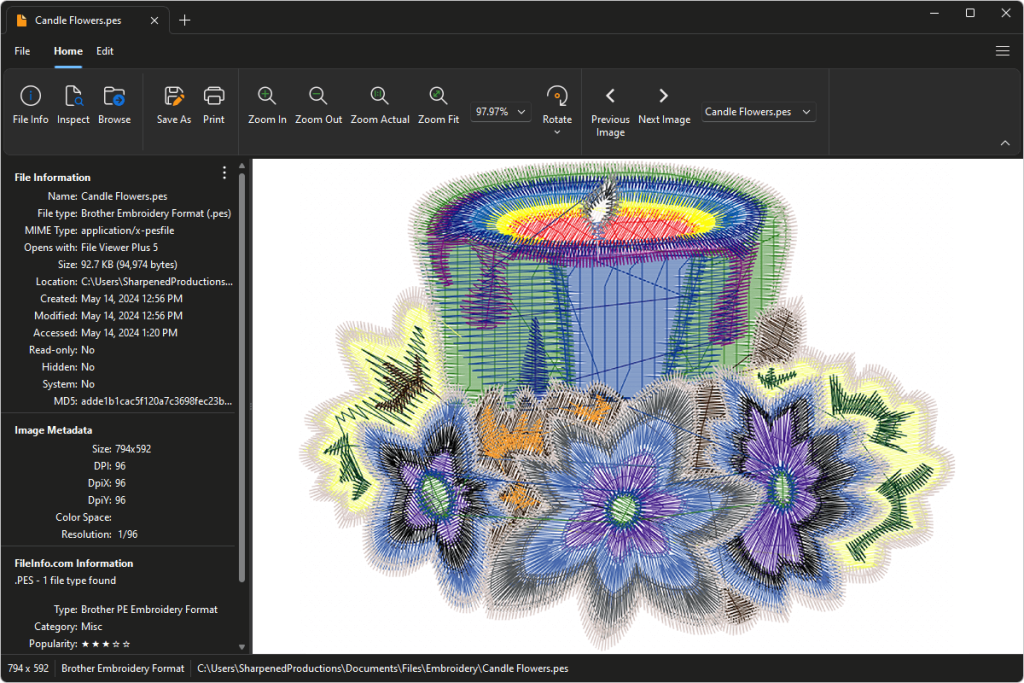
Task: Collapse the ribbon with the chevron
Action: pos(1005,143)
